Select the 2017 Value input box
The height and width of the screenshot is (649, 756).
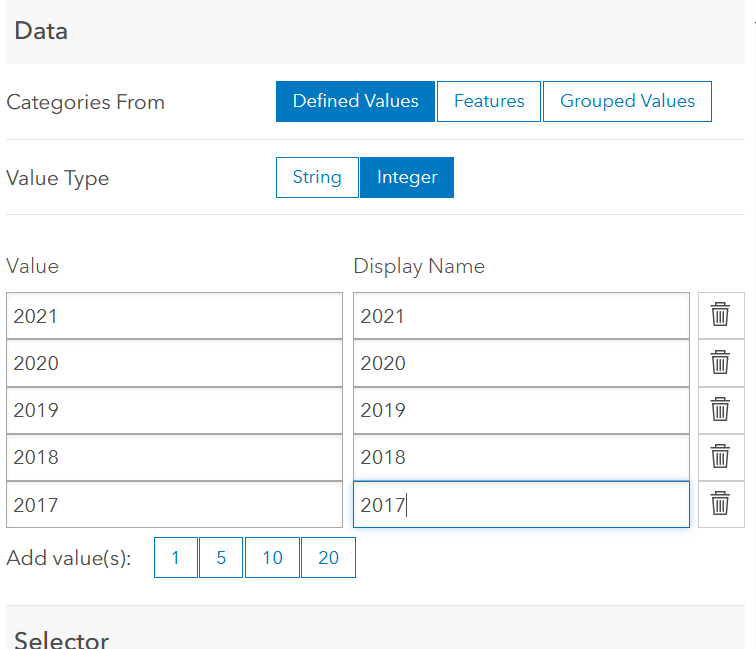pyautogui.click(x=174, y=505)
